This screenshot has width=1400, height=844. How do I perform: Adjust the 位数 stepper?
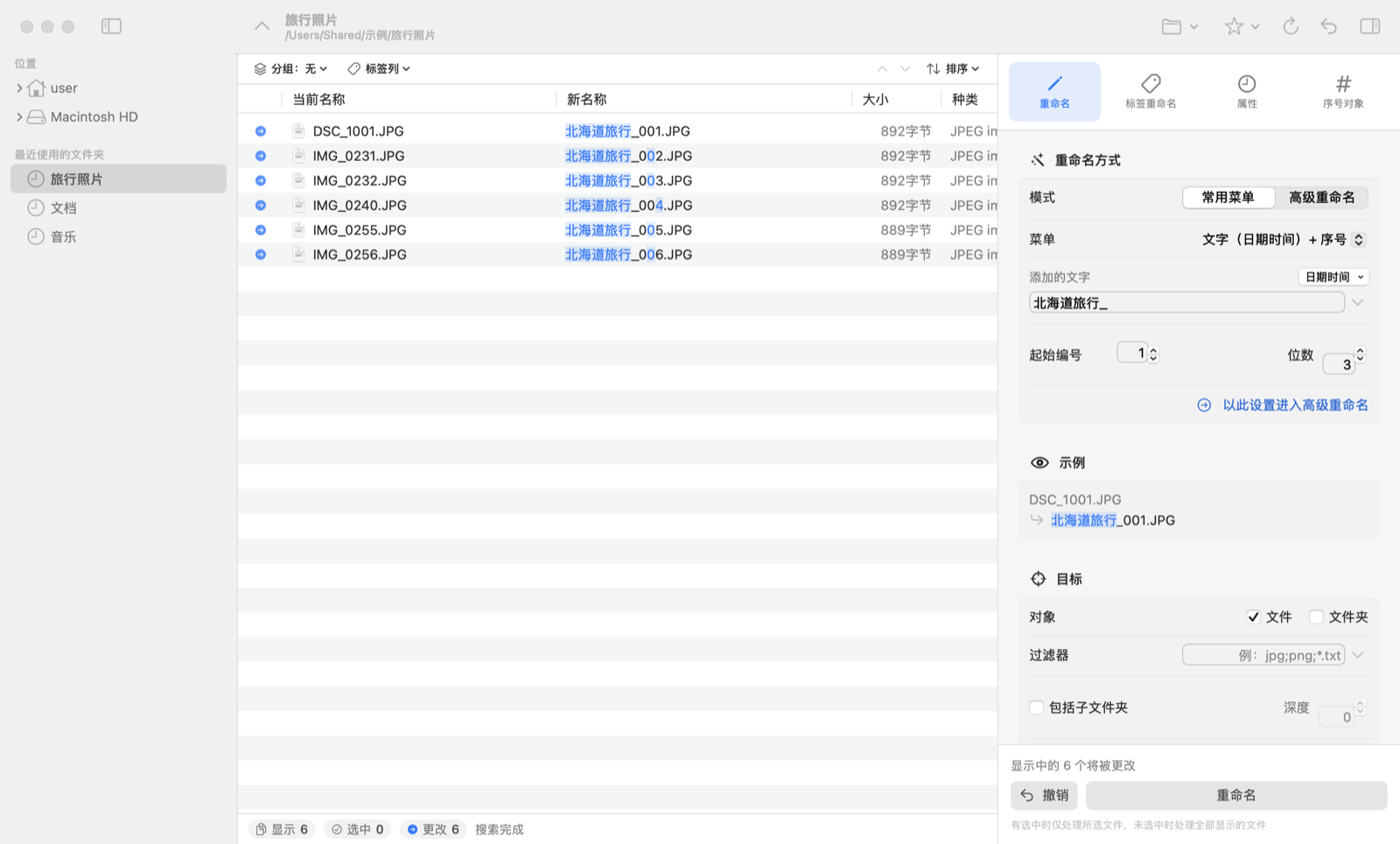coord(1360,355)
